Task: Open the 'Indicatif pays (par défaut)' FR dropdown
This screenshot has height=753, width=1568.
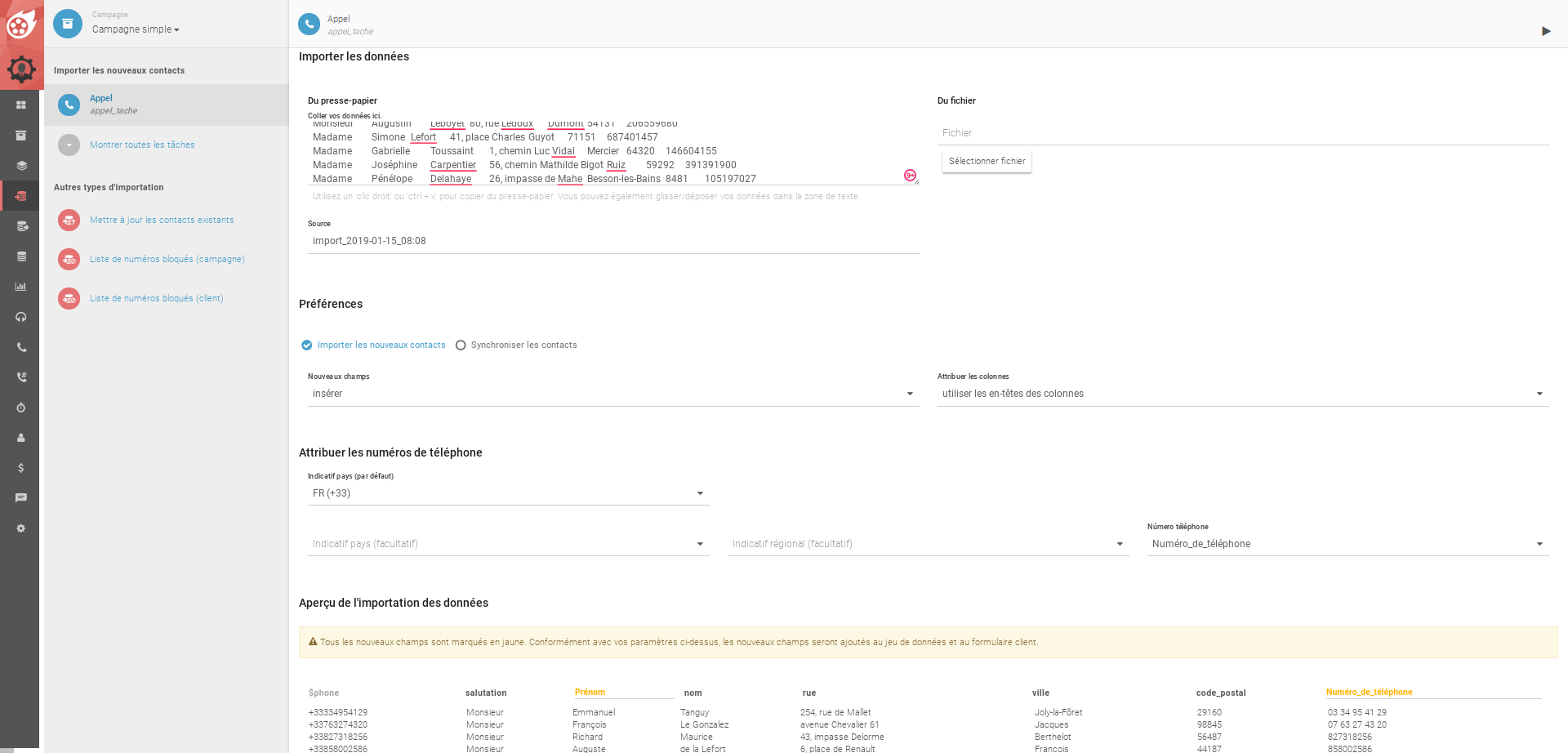Action: pyautogui.click(x=509, y=493)
